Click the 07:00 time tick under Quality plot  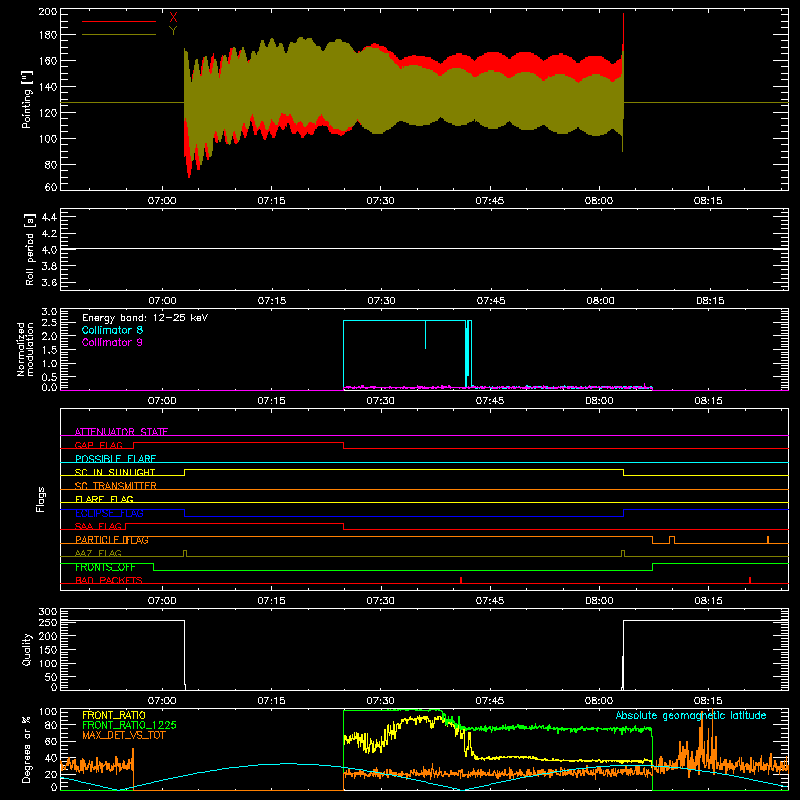pyautogui.click(x=162, y=701)
